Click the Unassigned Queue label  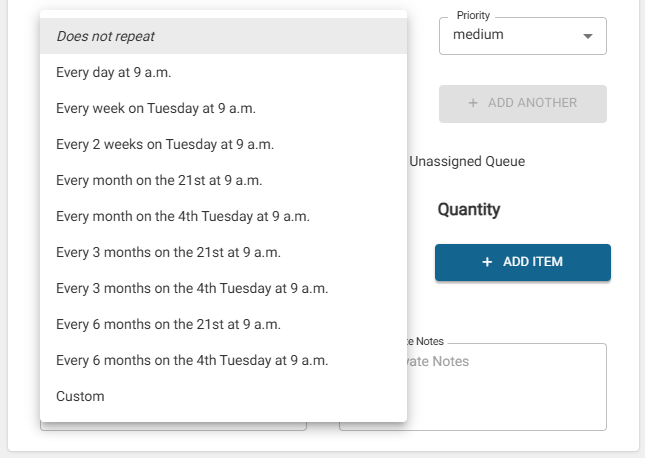(x=467, y=161)
